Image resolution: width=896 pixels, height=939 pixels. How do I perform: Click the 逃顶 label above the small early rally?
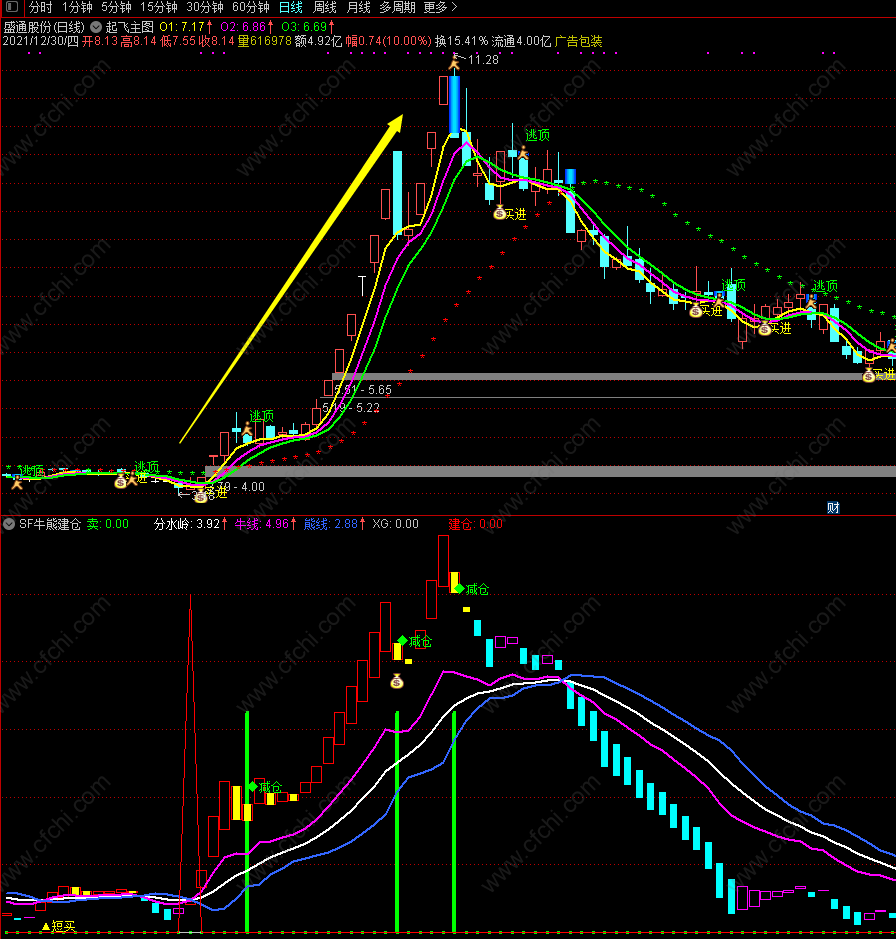tap(262, 416)
